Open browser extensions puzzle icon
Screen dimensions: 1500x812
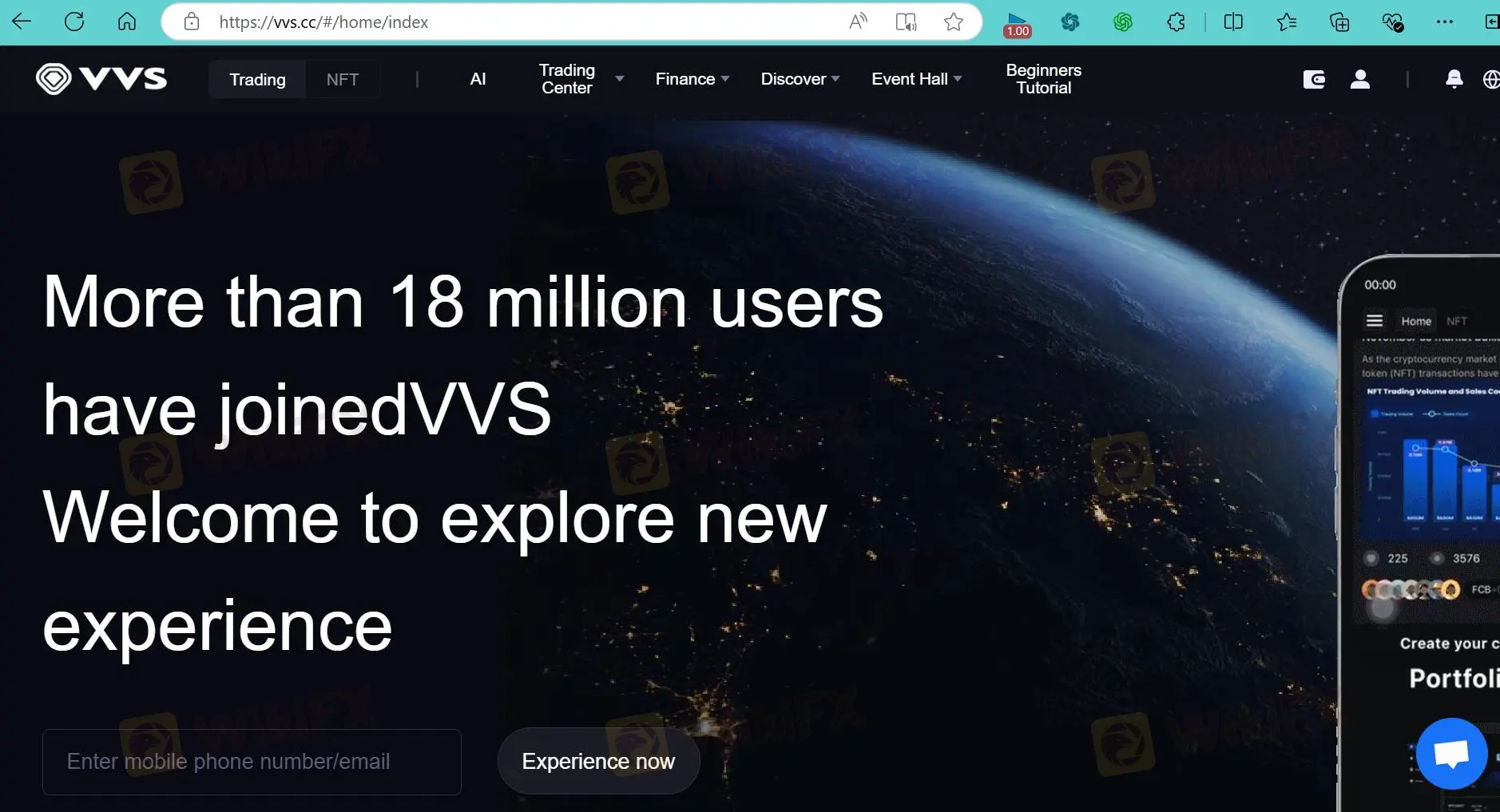pyautogui.click(x=1176, y=22)
